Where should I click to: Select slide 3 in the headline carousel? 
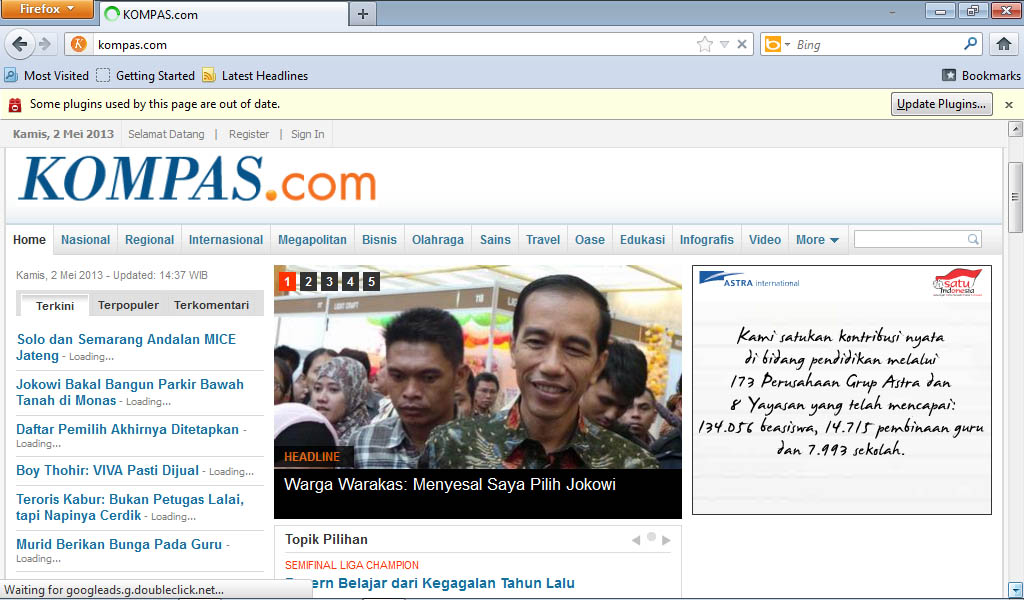(x=329, y=281)
